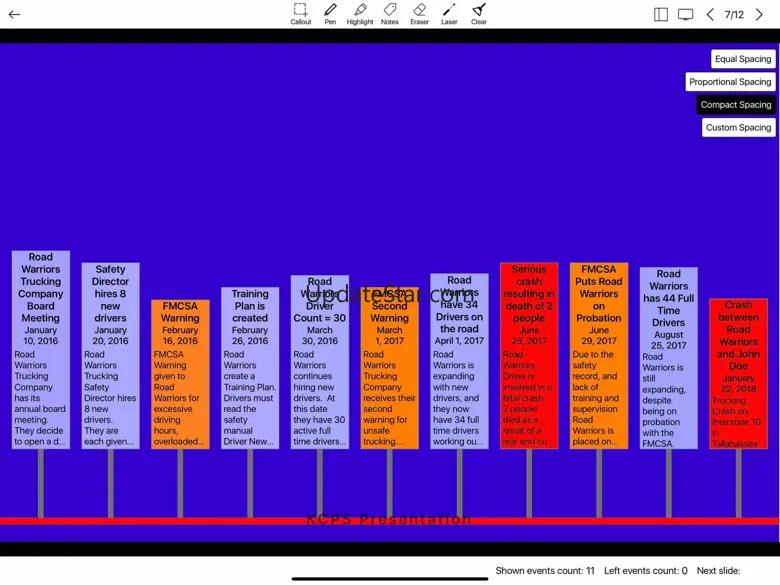The width and height of the screenshot is (780, 585).
Task: Choose Equal Spacing layout
Action: pos(743,59)
